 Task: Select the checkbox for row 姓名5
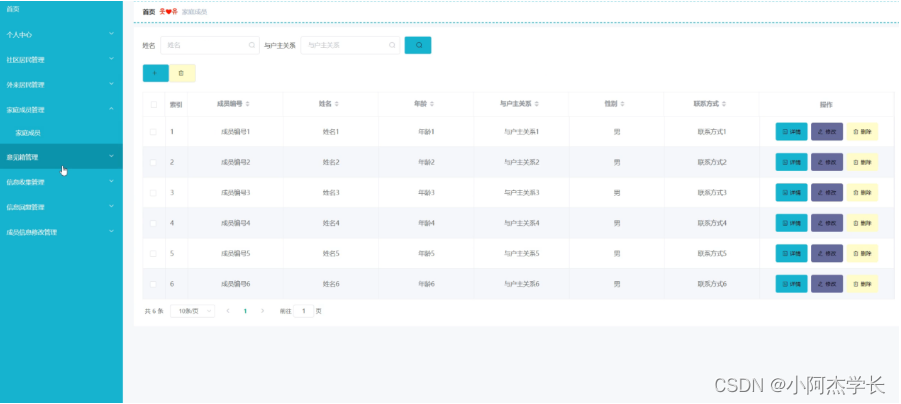153,253
